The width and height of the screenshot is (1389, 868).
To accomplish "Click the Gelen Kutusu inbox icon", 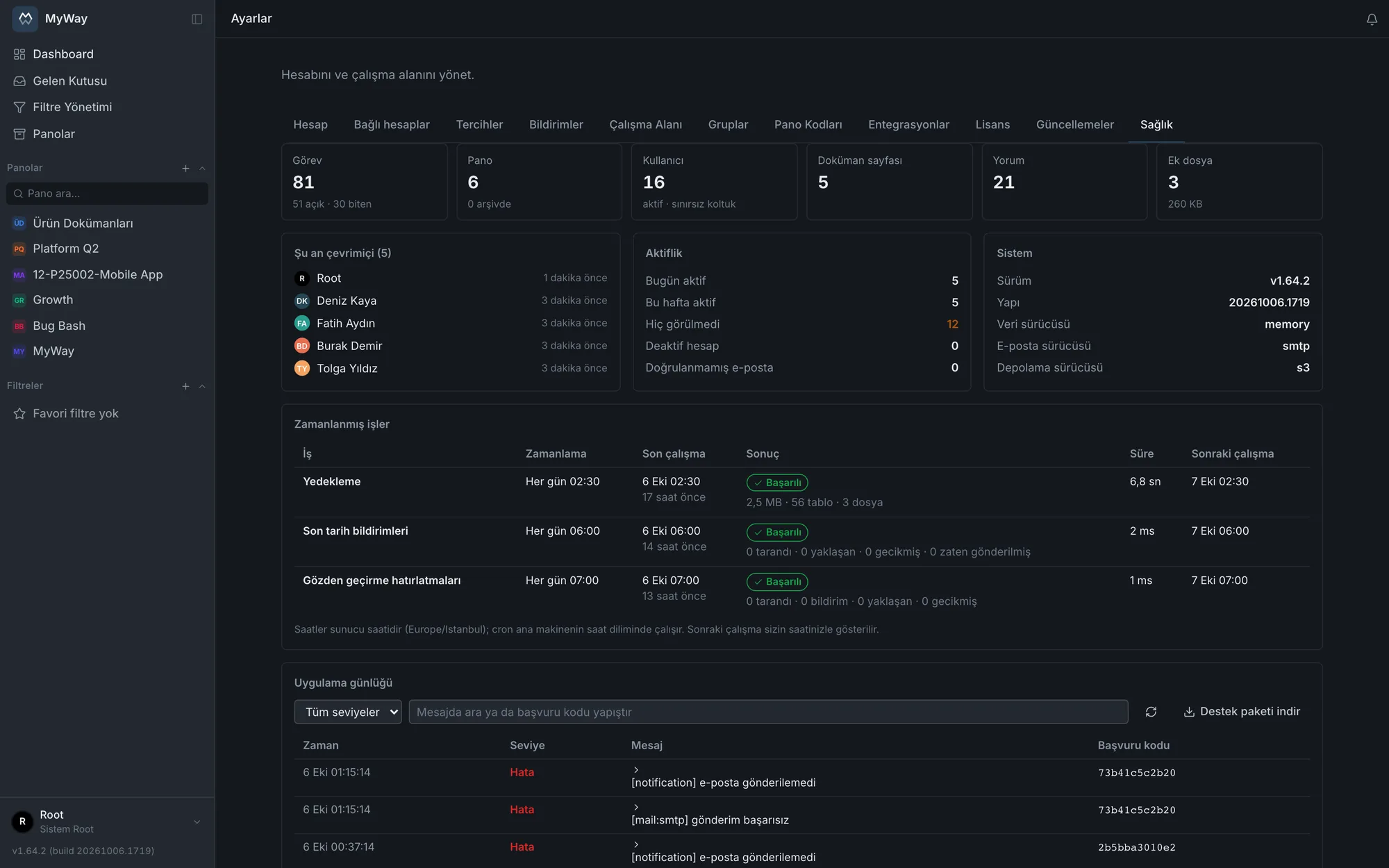I will [x=19, y=81].
